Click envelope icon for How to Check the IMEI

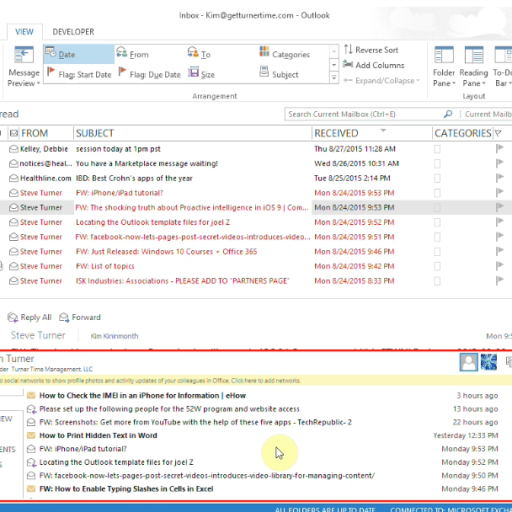pos(31,395)
